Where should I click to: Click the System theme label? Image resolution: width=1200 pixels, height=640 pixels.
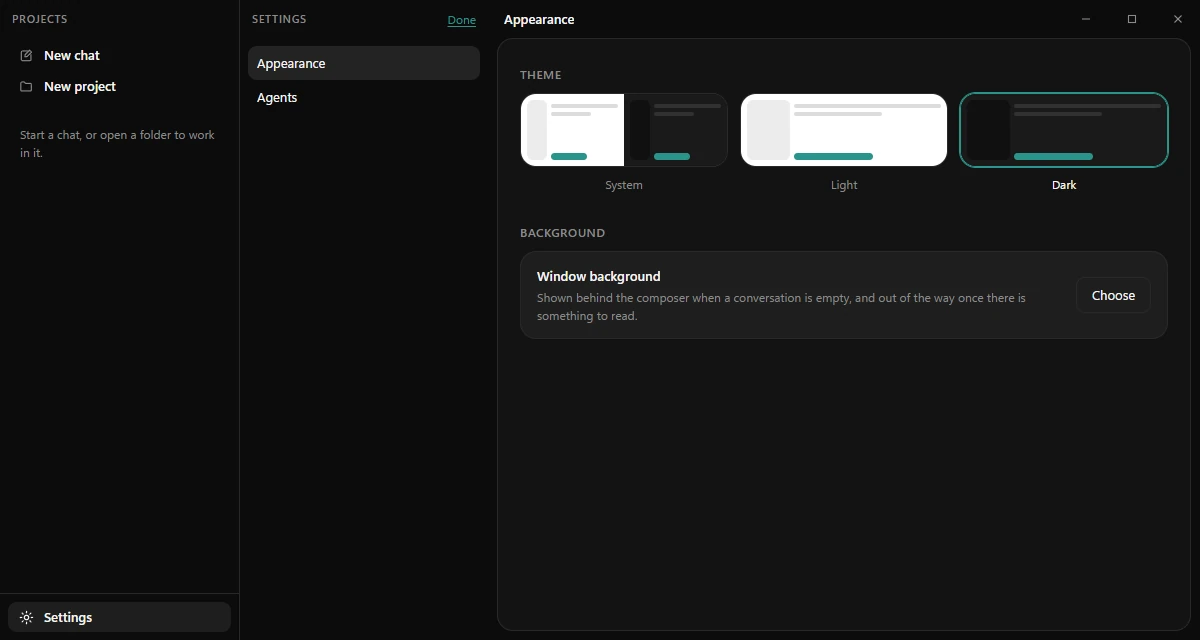pos(624,185)
